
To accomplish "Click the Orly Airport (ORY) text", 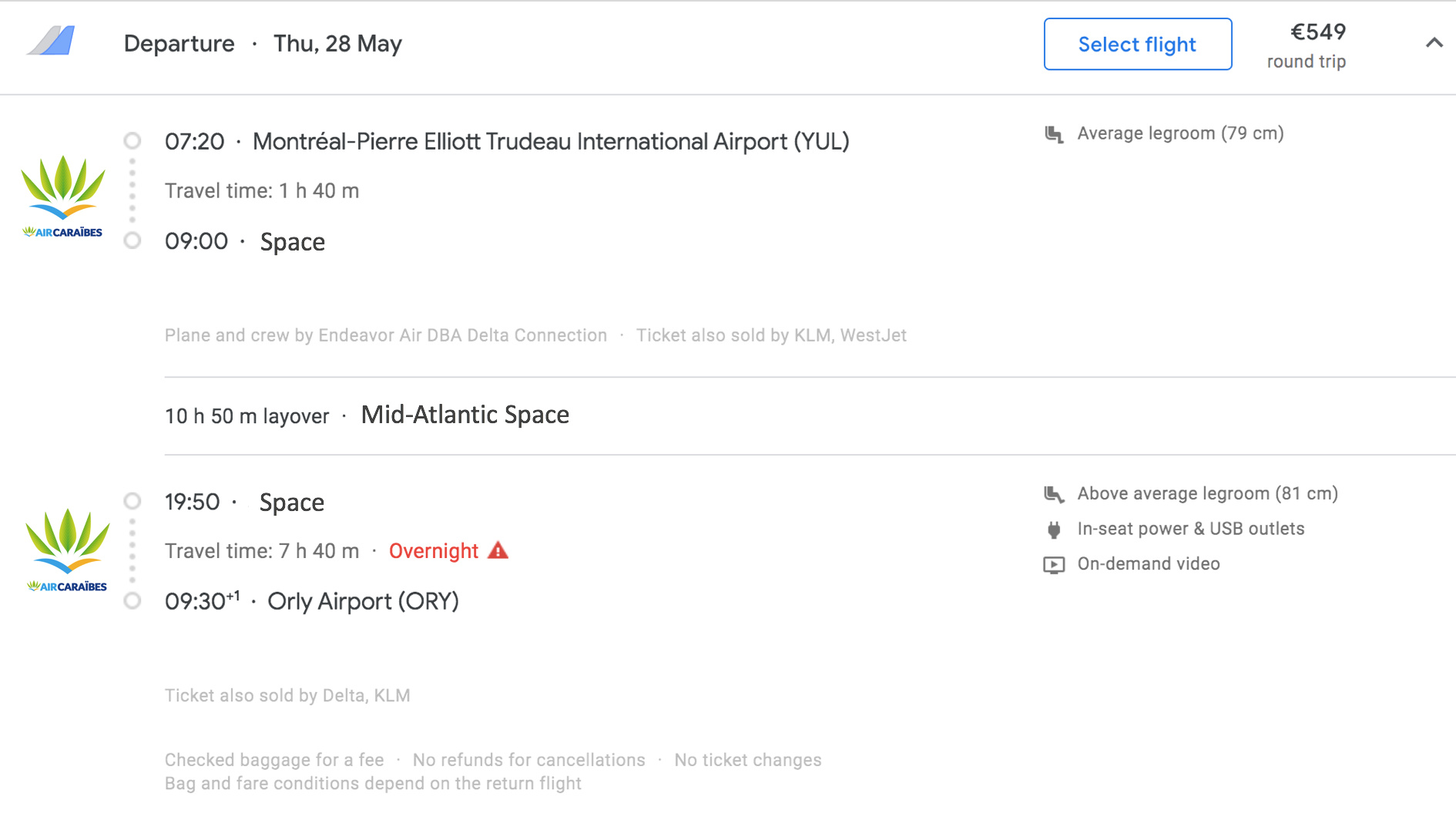I will point(363,601).
